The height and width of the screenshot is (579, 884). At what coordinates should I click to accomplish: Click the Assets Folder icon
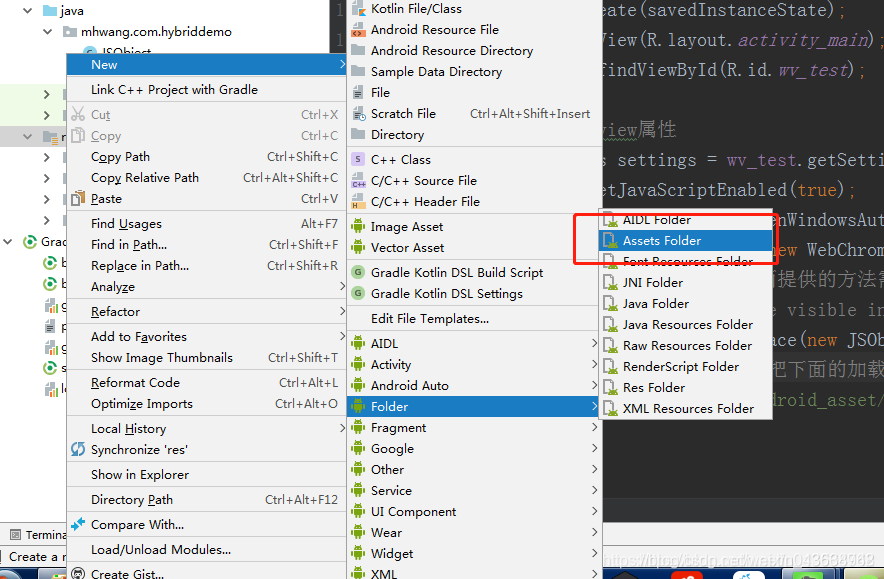point(610,241)
